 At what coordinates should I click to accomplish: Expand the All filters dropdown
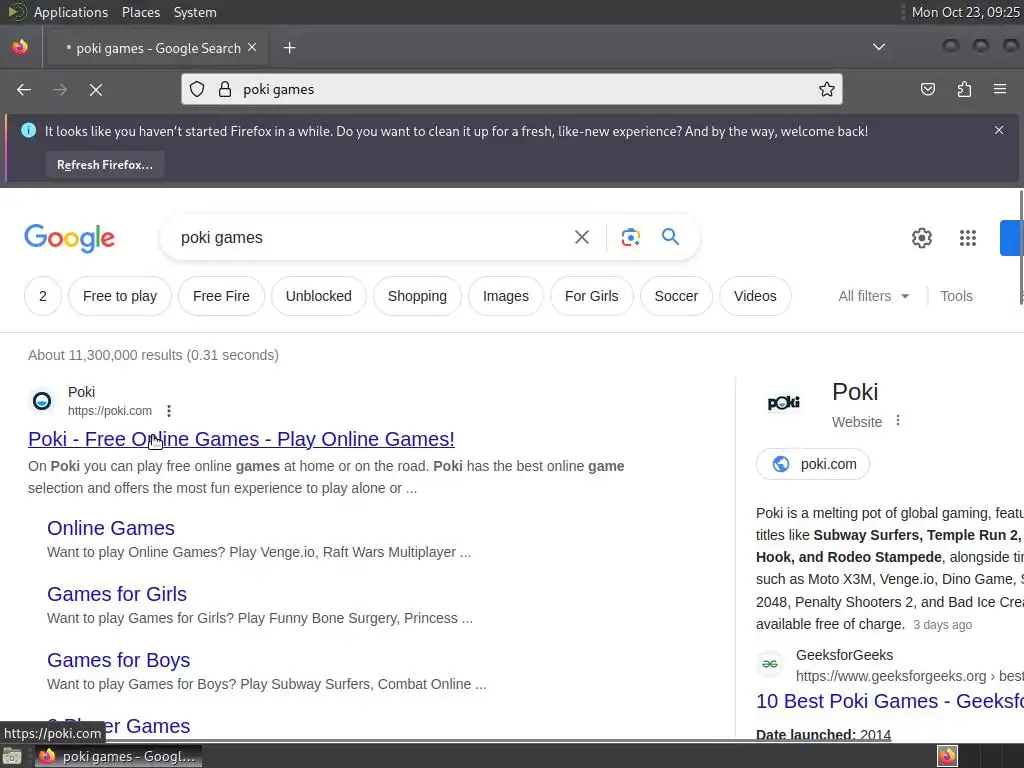tap(874, 296)
